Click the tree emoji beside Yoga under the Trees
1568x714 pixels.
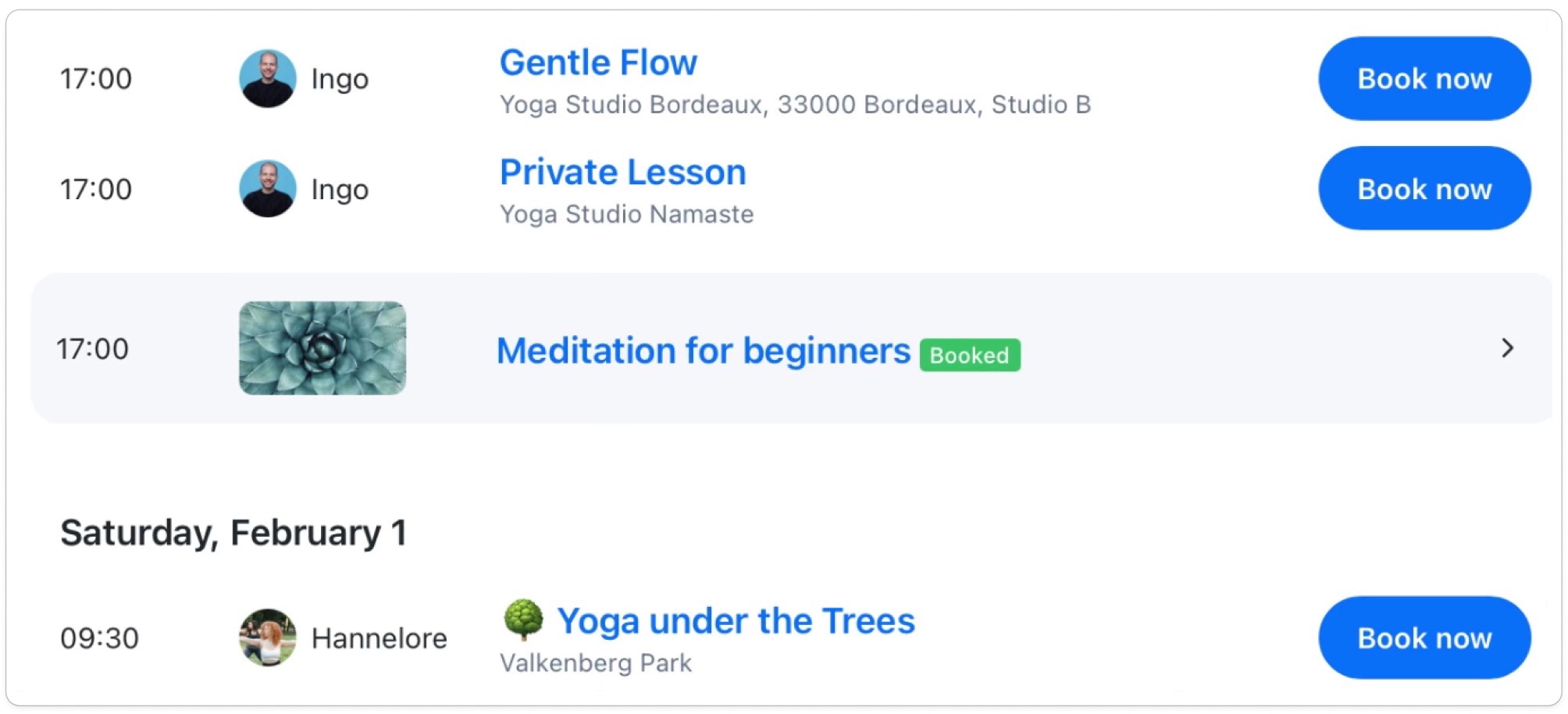[x=523, y=619]
